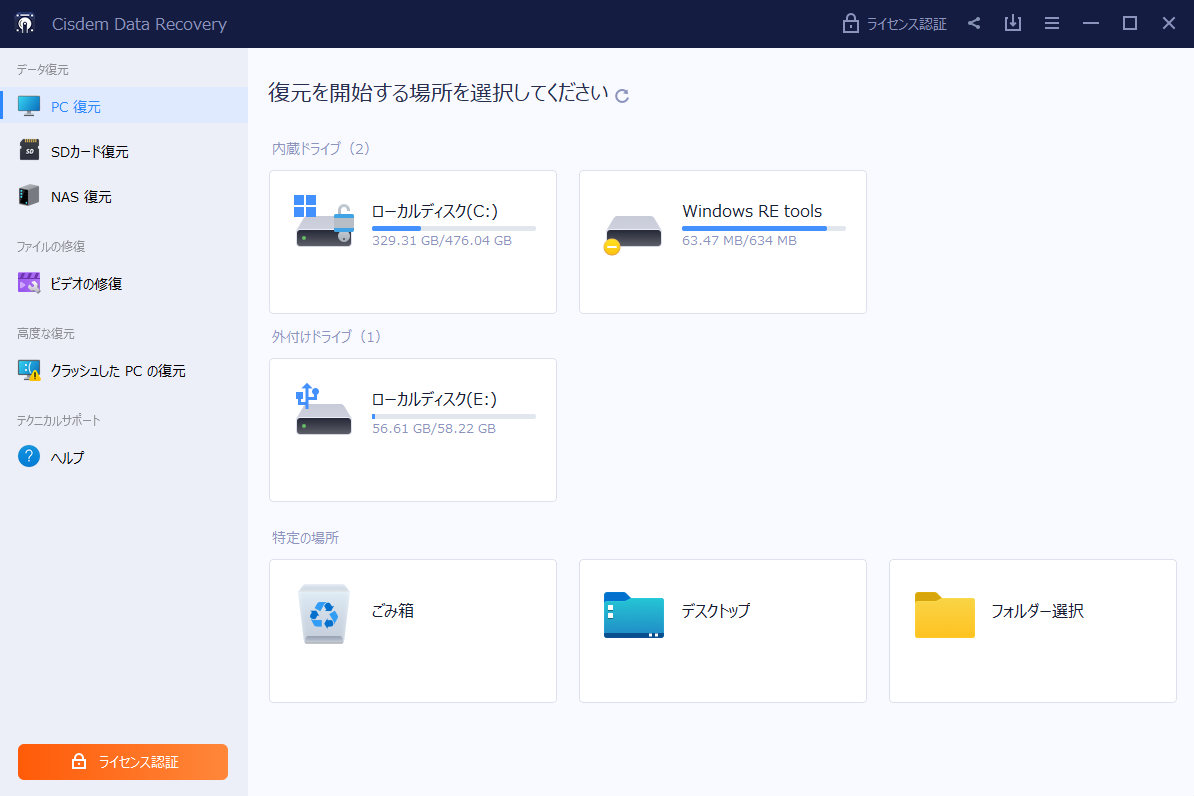Viewport: 1194px width, 796px height.
Task: Click the download/import icon in title bar
Action: 1013,24
